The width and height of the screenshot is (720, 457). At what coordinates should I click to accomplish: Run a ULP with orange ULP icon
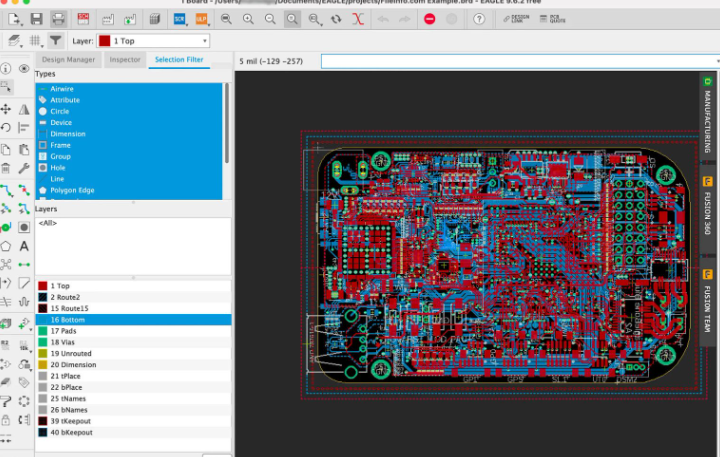202,19
